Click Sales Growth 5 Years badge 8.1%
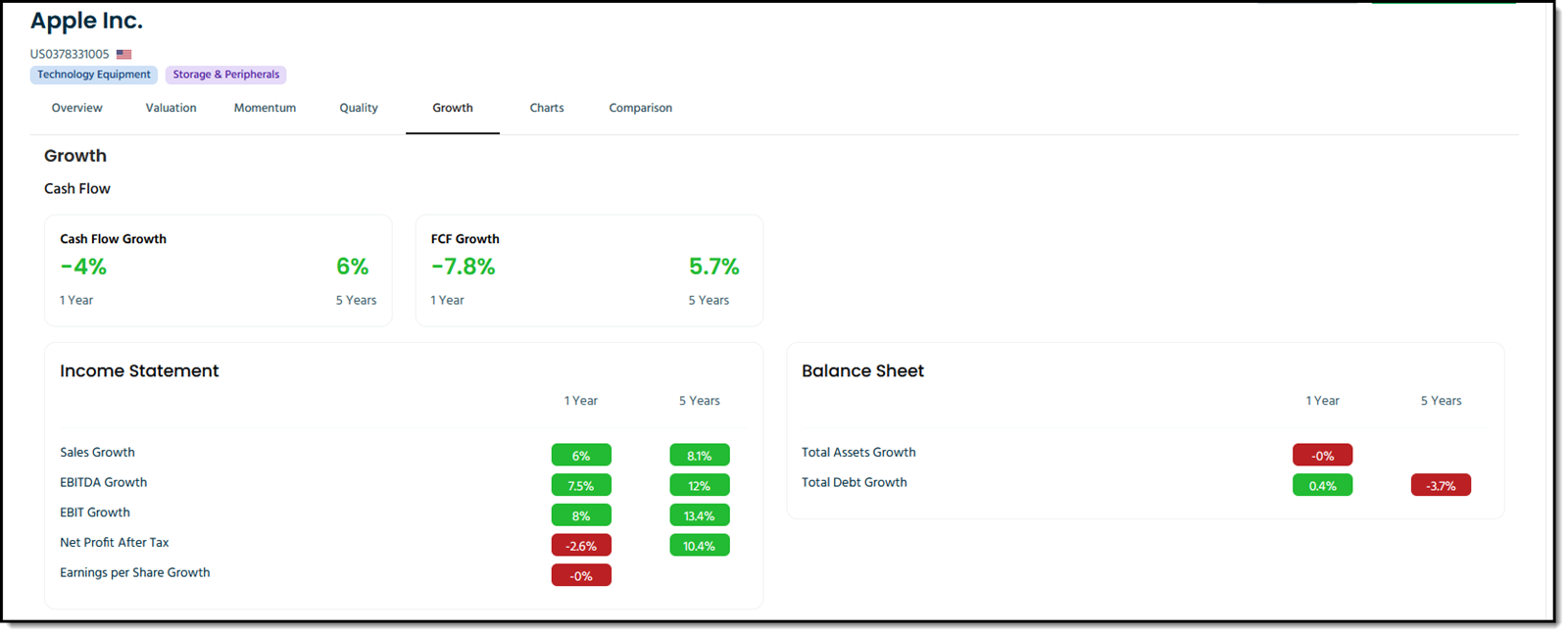Viewport: 1568px width, 635px height. point(700,456)
